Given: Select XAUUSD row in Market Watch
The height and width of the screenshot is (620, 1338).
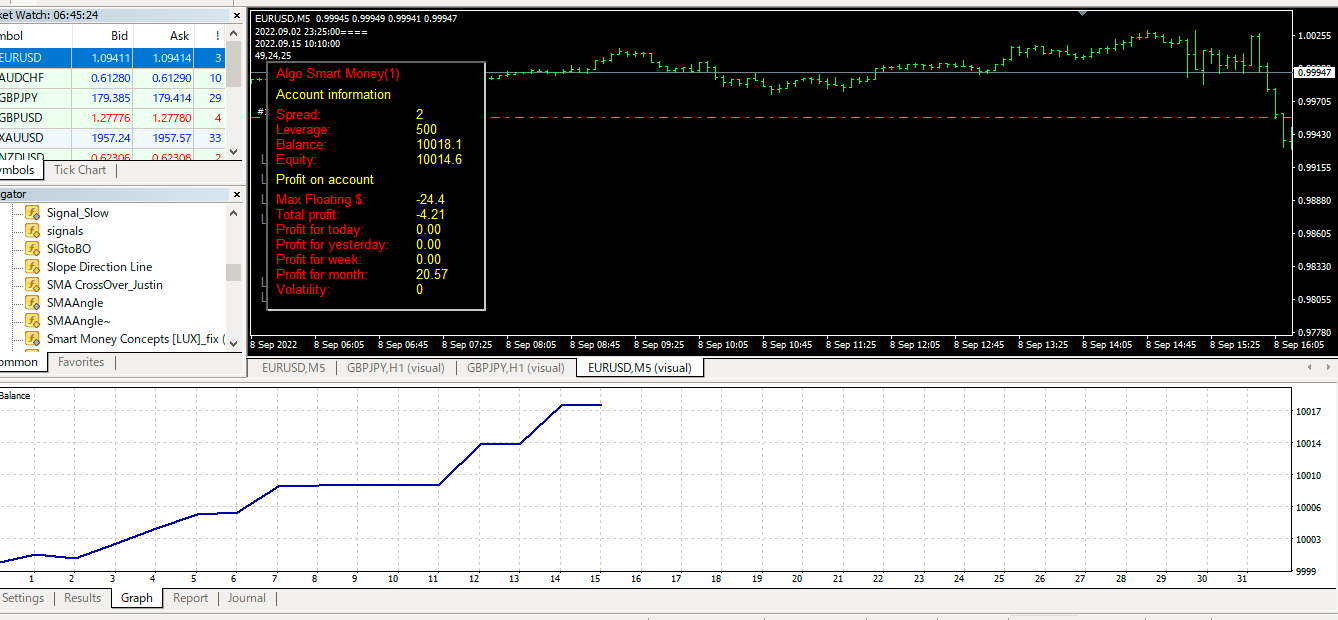Looking at the screenshot, I should pyautogui.click(x=22, y=138).
